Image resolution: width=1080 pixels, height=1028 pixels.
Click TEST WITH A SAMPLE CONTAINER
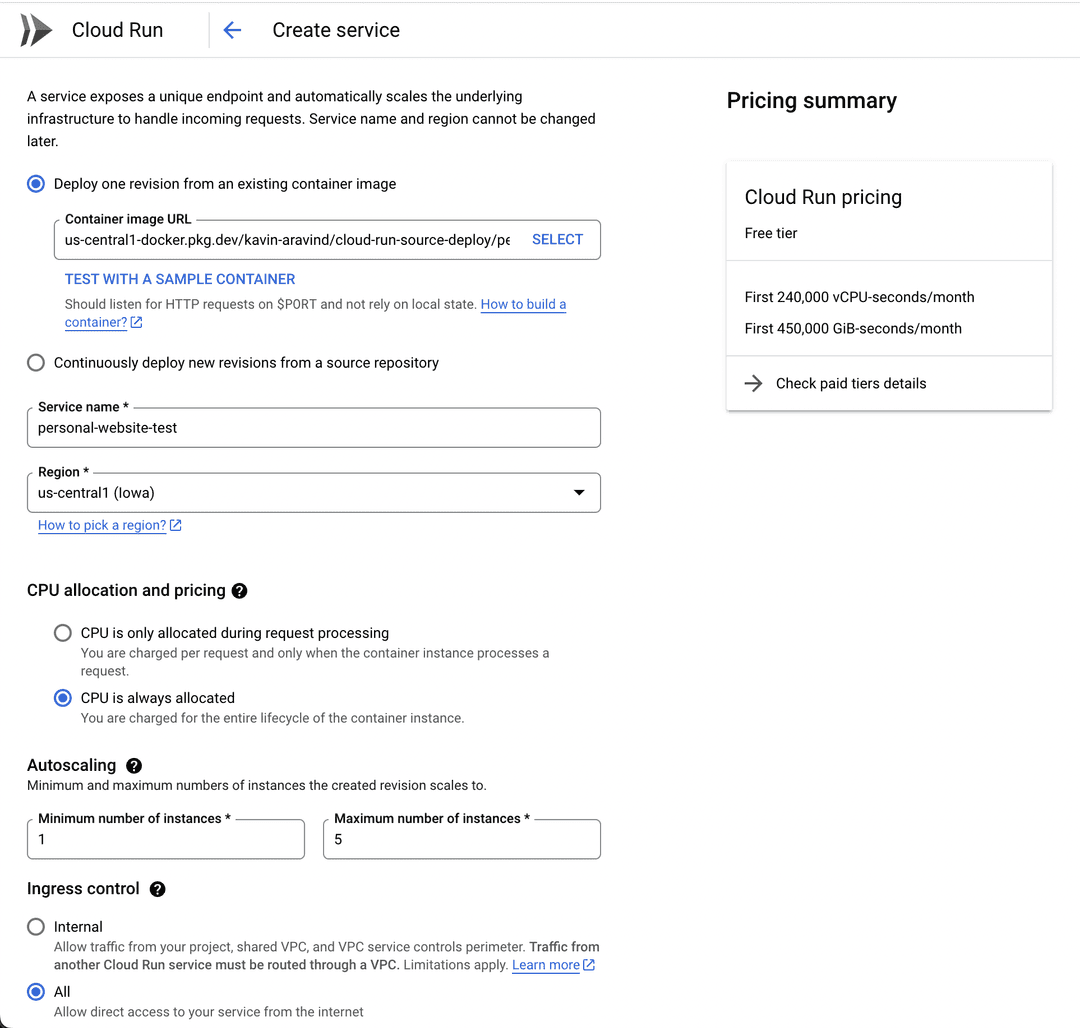coord(180,279)
